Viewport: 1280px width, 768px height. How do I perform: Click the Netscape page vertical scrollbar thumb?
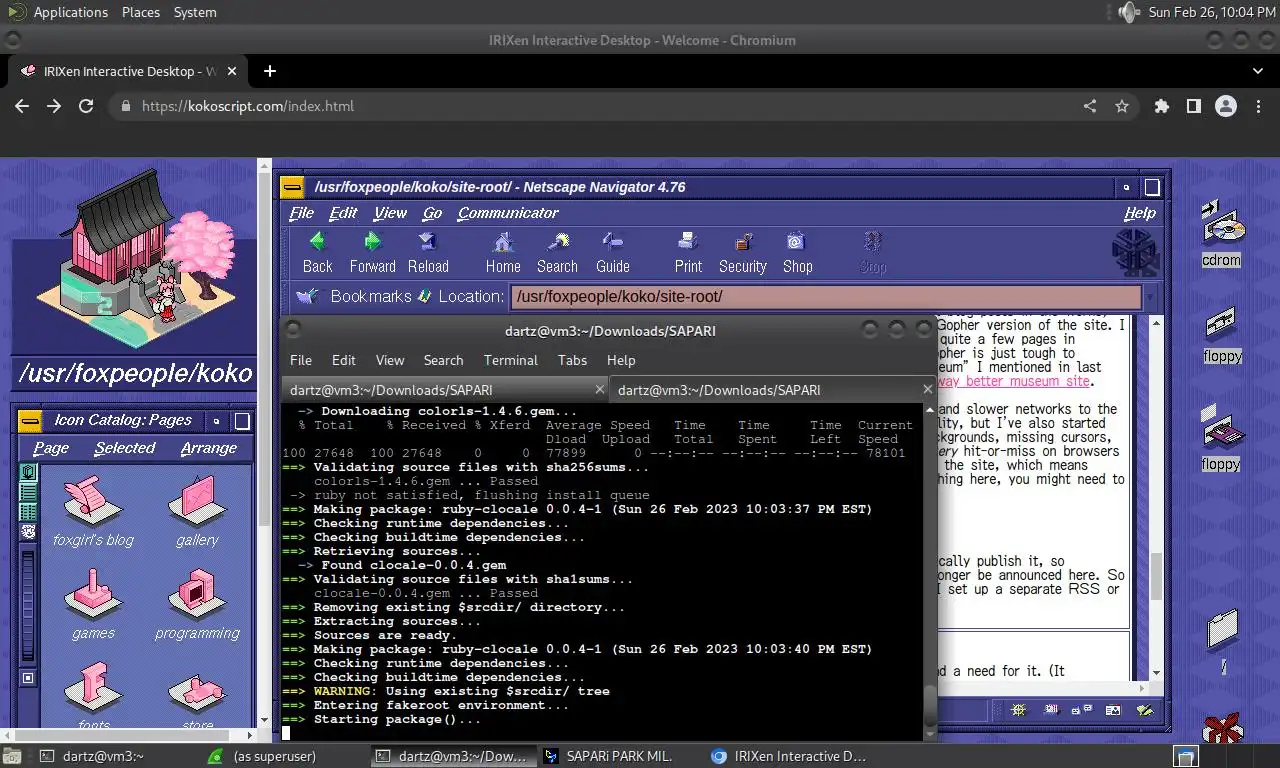[x=1156, y=576]
